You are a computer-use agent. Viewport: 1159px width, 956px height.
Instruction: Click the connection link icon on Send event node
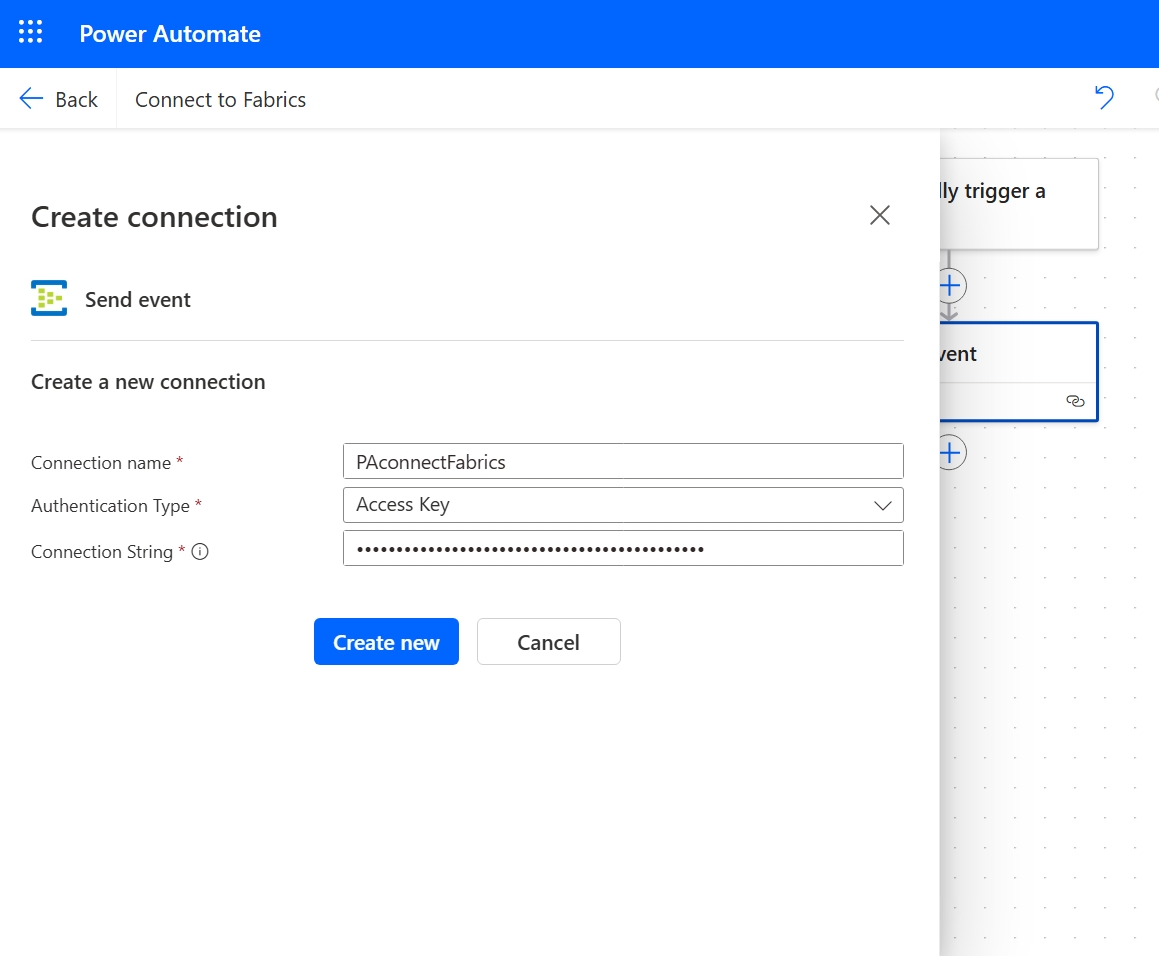[1075, 401]
